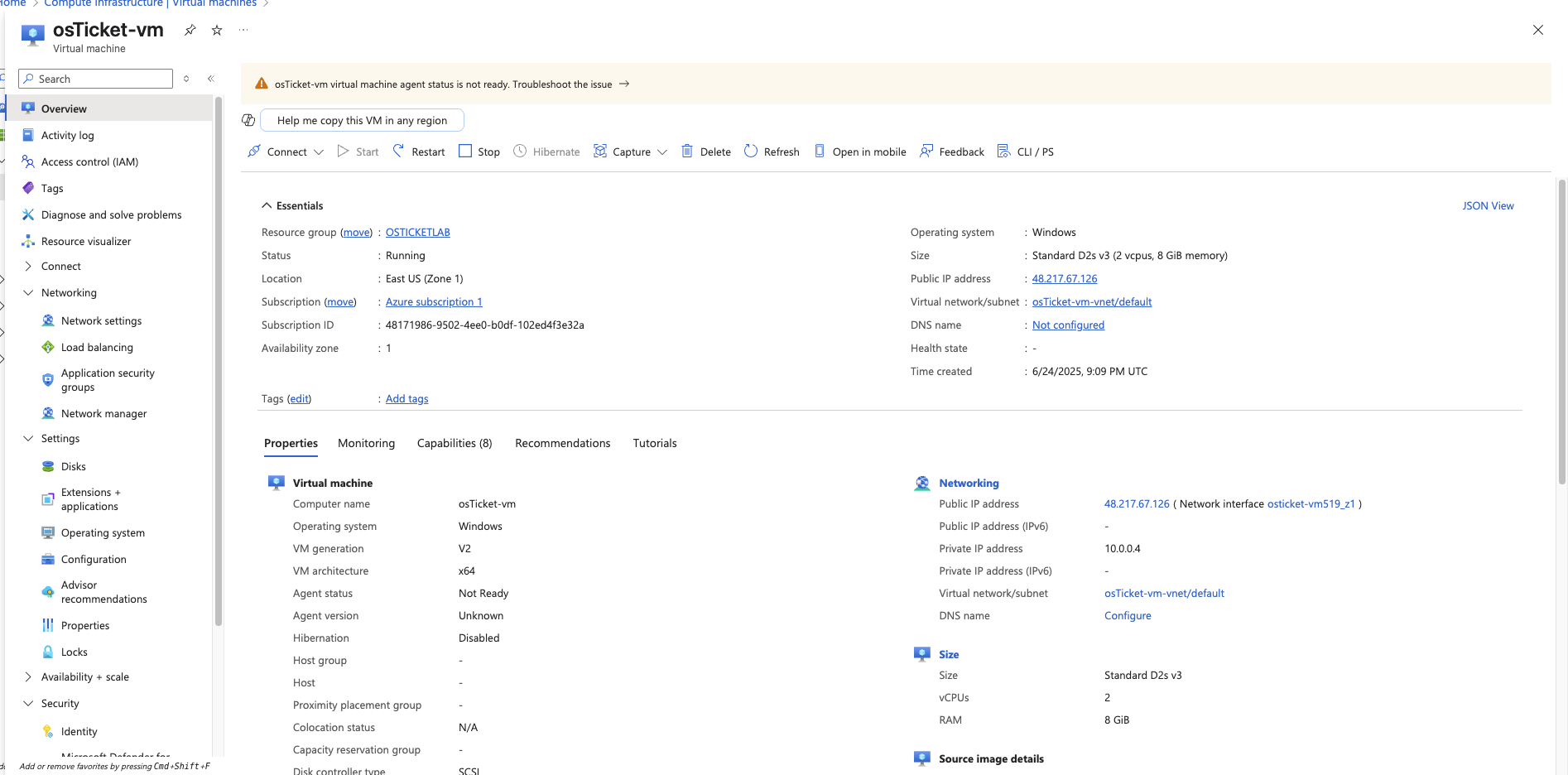The height and width of the screenshot is (775, 1568).
Task: Open Resource visualizer
Action: point(86,241)
